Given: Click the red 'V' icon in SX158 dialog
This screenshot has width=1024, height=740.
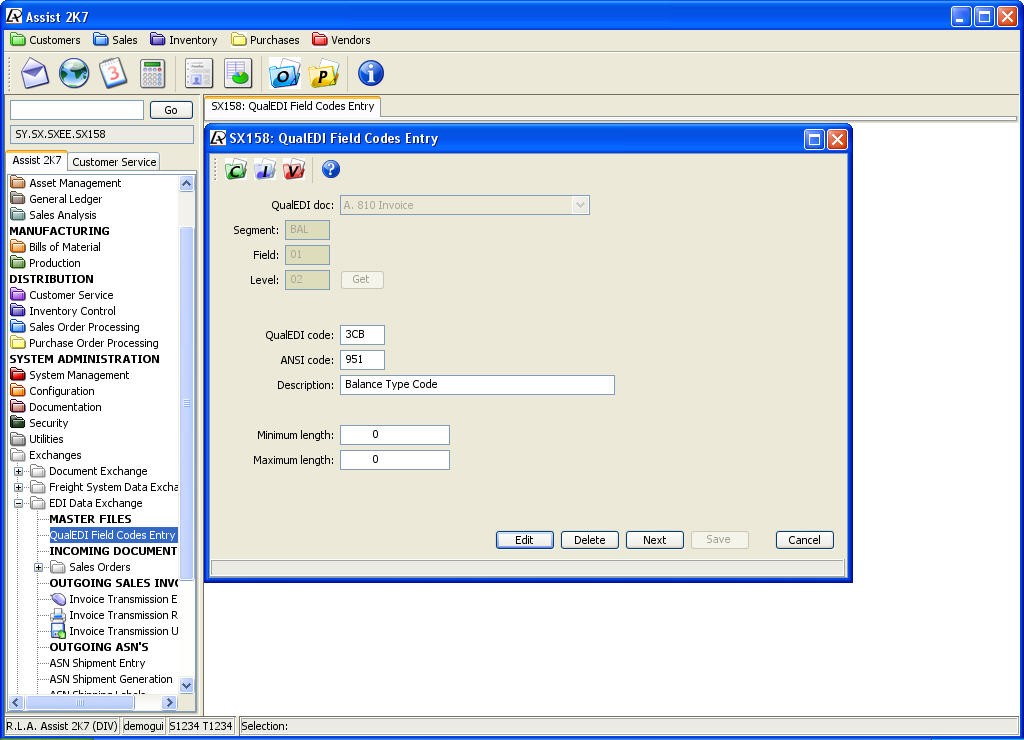Looking at the screenshot, I should click(293, 170).
